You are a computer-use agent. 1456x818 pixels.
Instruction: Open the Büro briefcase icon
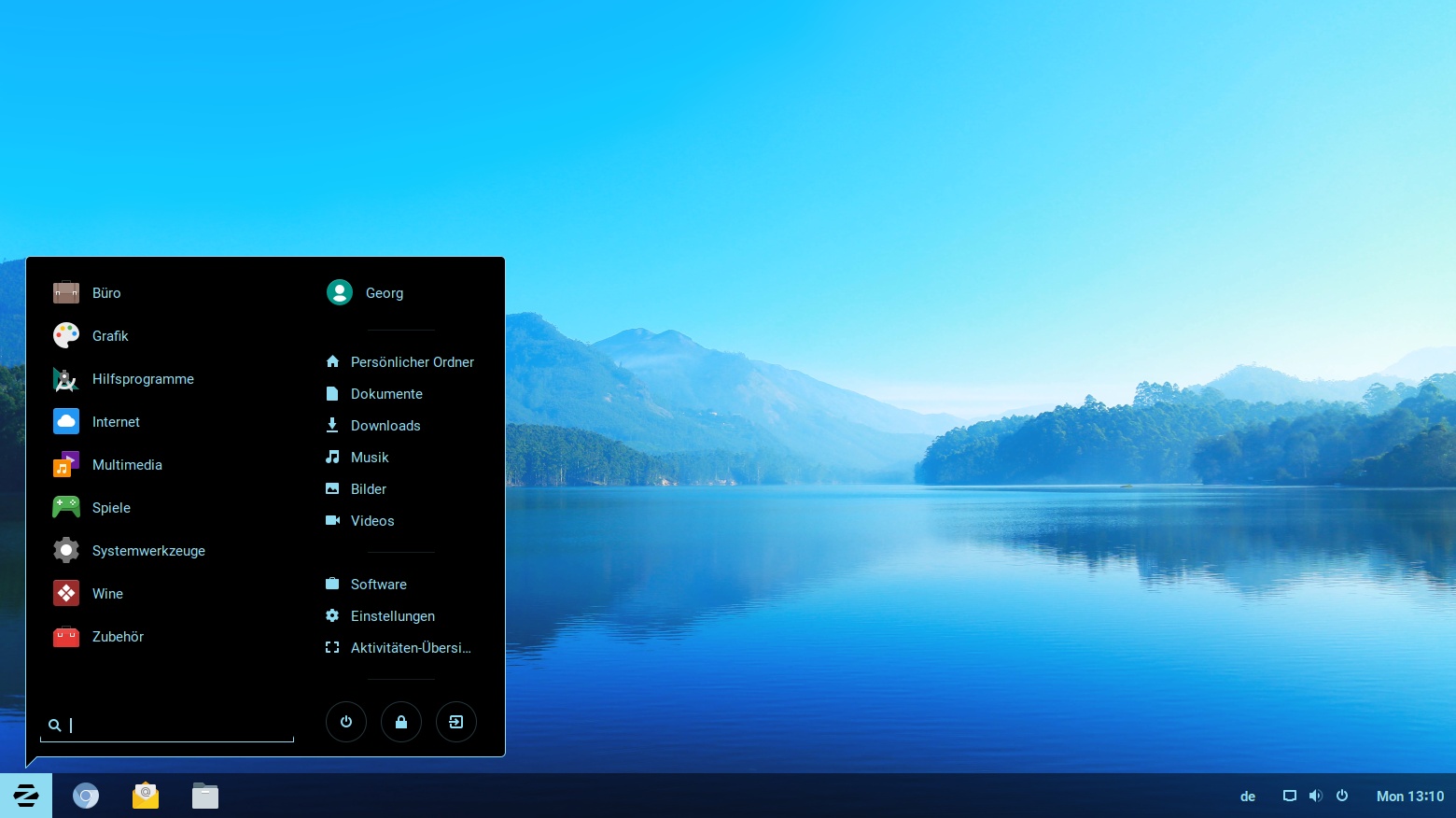click(x=66, y=292)
